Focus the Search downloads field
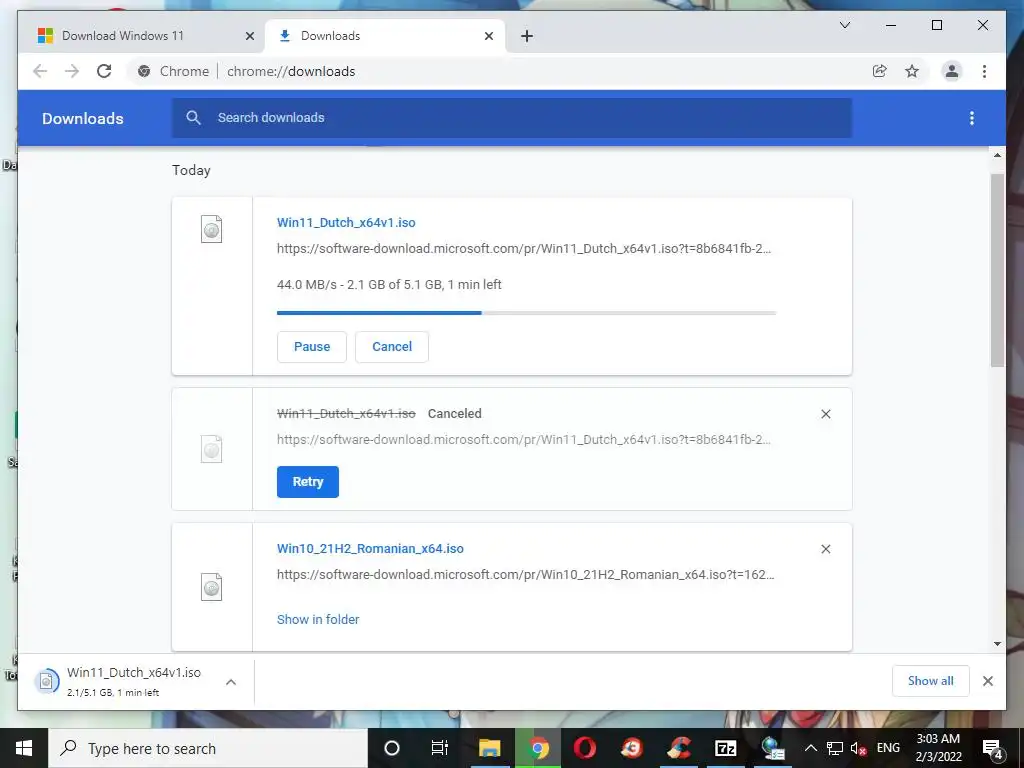 pos(511,118)
